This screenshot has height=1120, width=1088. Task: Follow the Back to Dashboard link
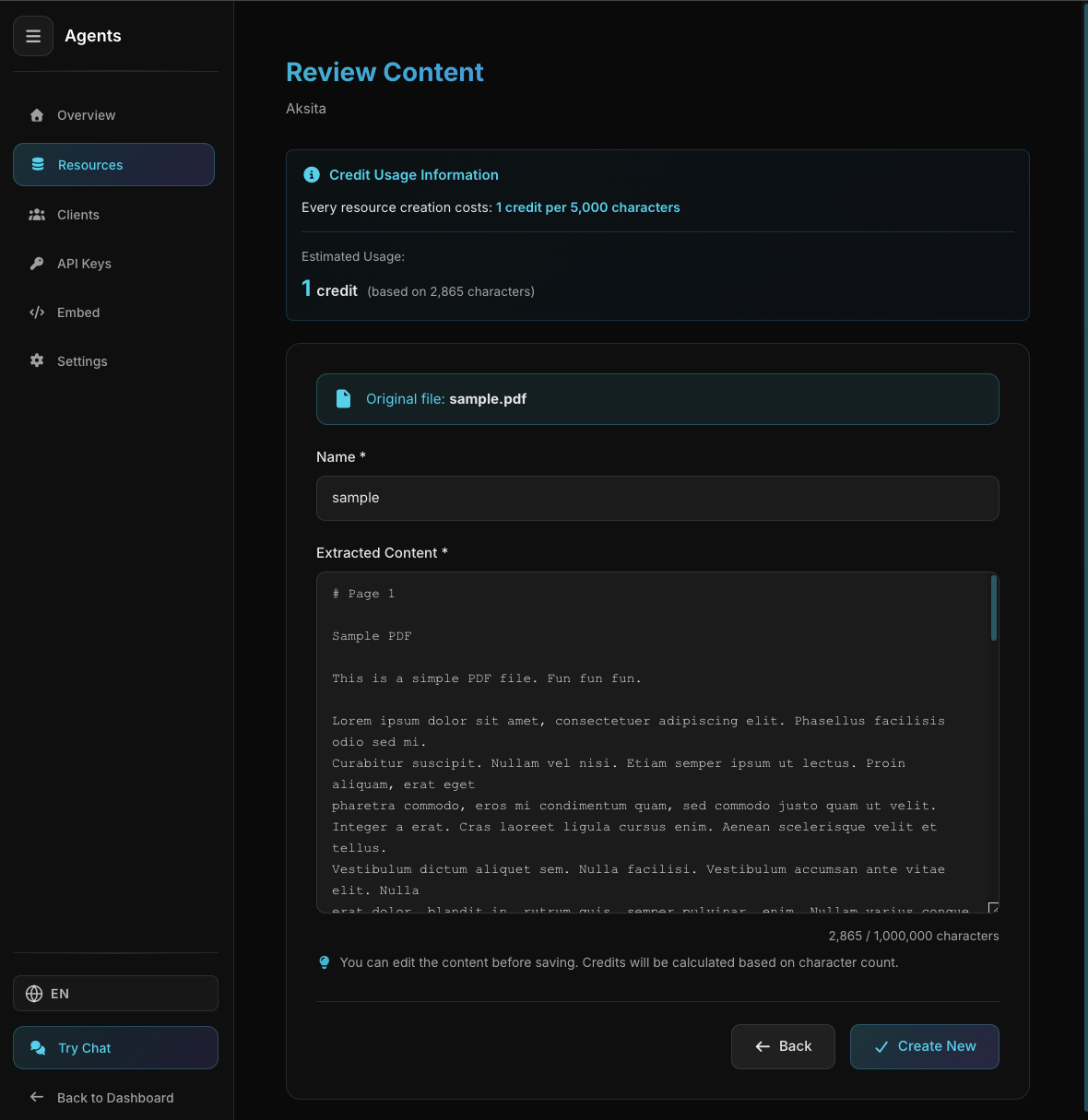tap(114, 1098)
